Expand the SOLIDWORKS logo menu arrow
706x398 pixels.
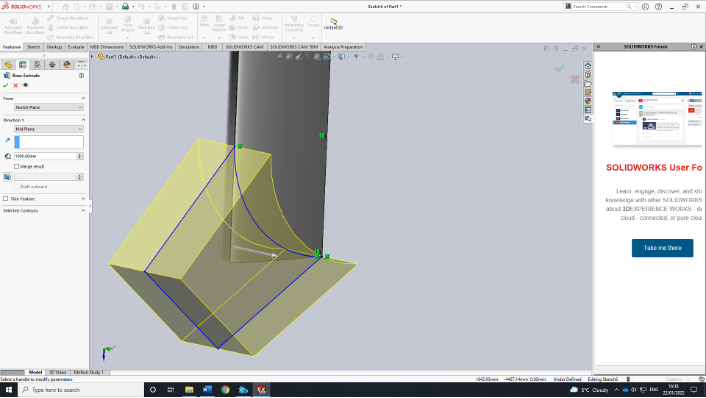coord(49,7)
